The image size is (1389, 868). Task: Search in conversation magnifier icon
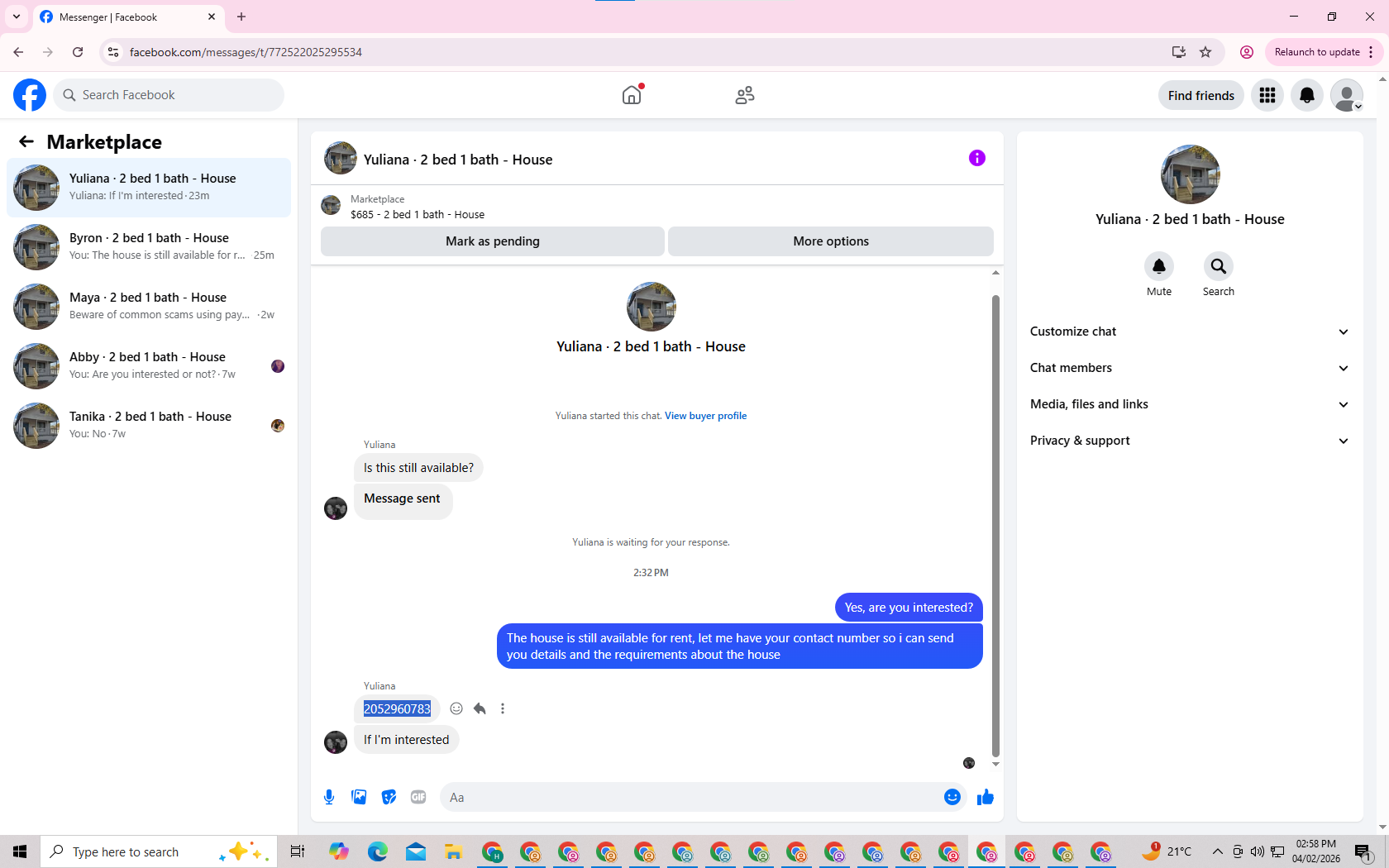[x=1219, y=266]
